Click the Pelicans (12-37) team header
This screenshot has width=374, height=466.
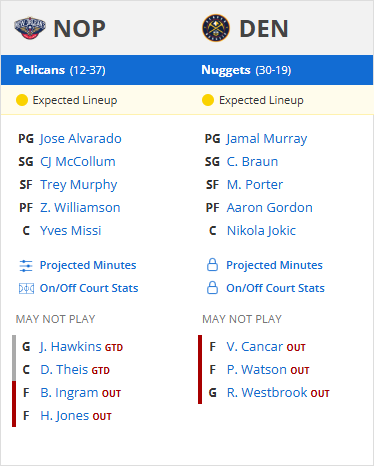(x=60, y=70)
